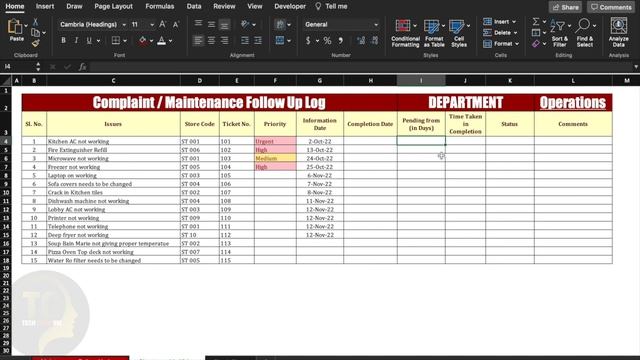
Task: Toggle Italic formatting
Action: pos(76,40)
